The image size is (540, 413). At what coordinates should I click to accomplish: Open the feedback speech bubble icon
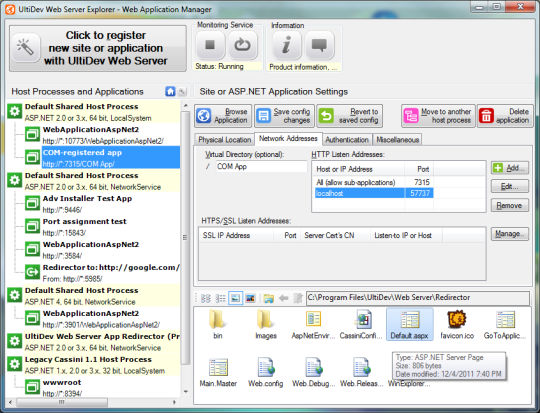(x=319, y=45)
